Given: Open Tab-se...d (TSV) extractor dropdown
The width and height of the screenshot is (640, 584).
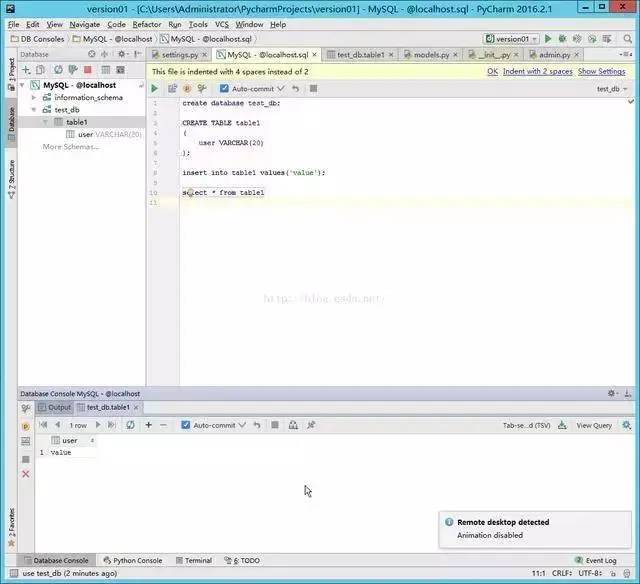Looking at the screenshot, I should click(x=526, y=425).
